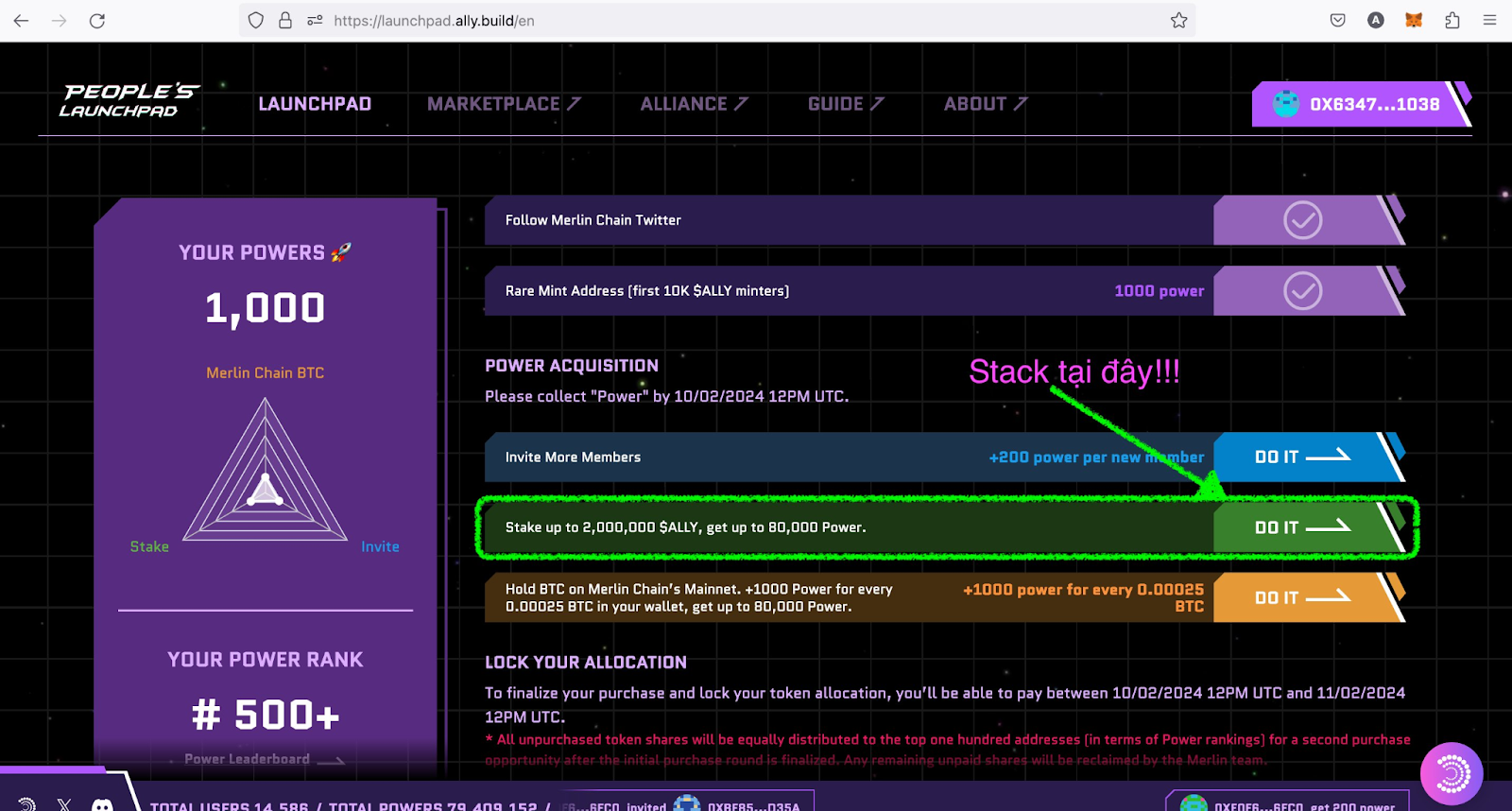The image size is (1512, 811).
Task: Go back with the browser back arrow
Action: (x=21, y=20)
